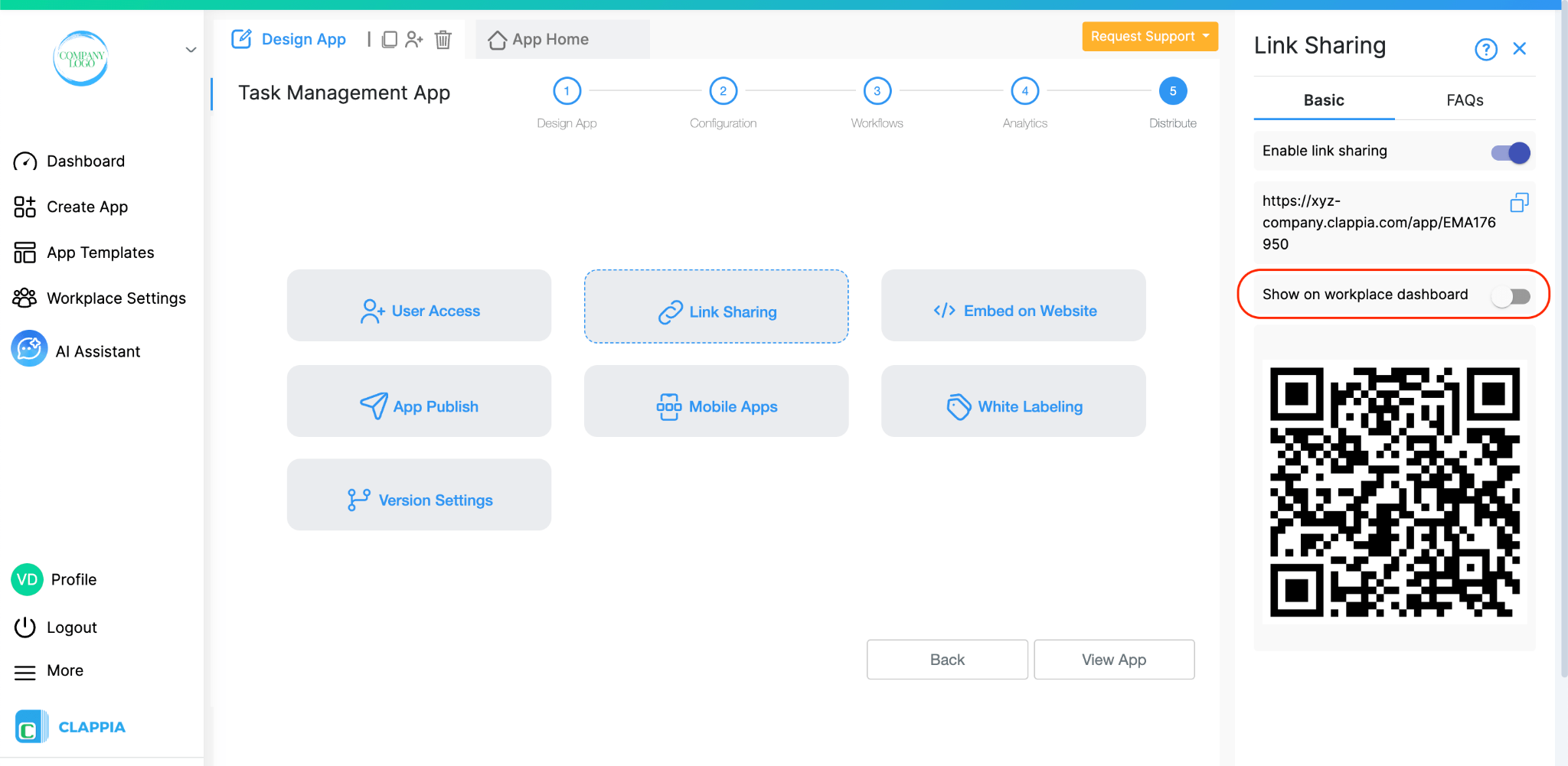1568x766 pixels.
Task: Click Logout in sidebar
Action: (x=55, y=627)
